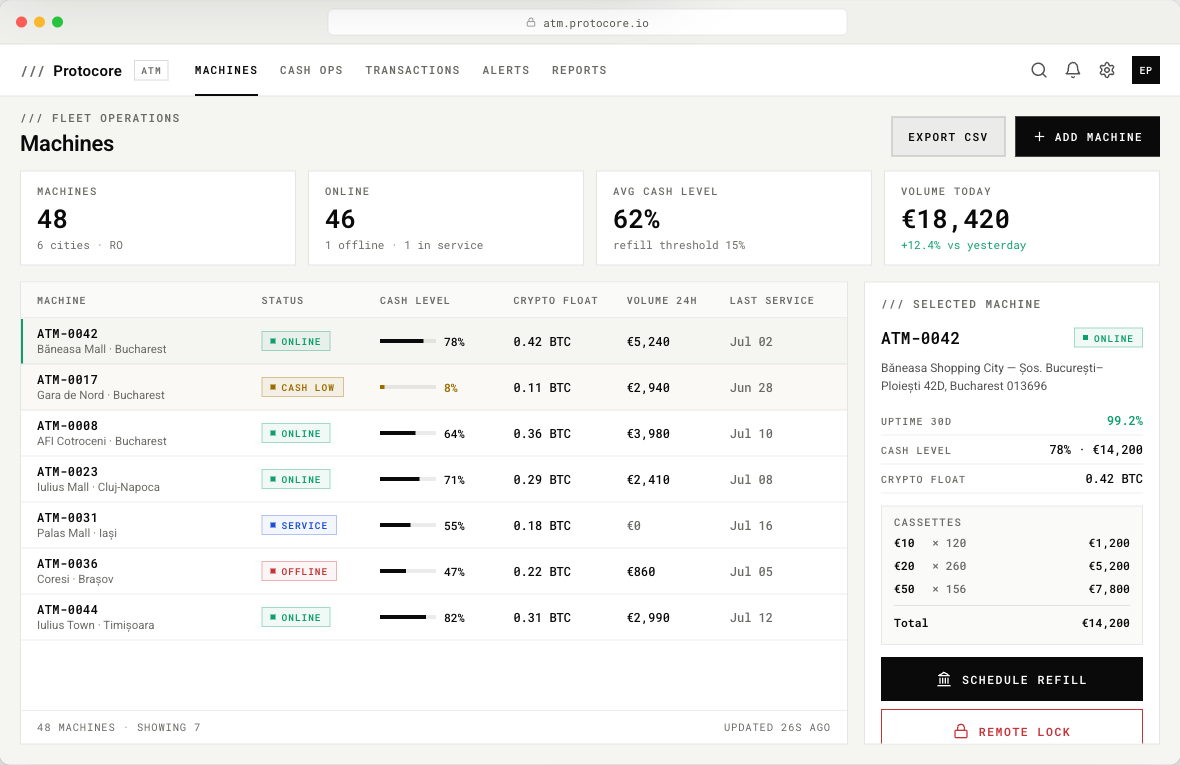Click the €5,240 volume value
Viewport: 1180px width, 765px height.
pyautogui.click(x=648, y=342)
